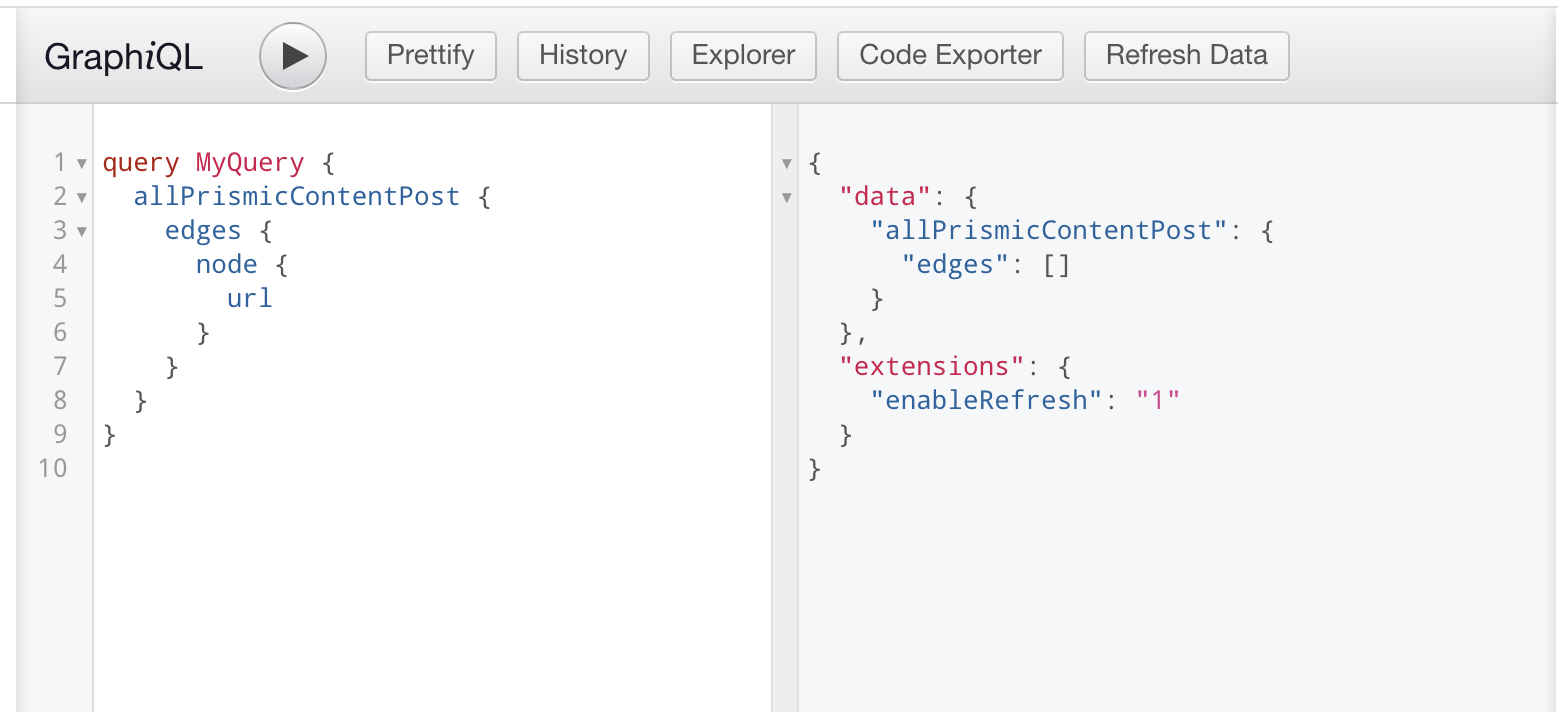
Task: Click the node field on line 4
Action: (227, 264)
